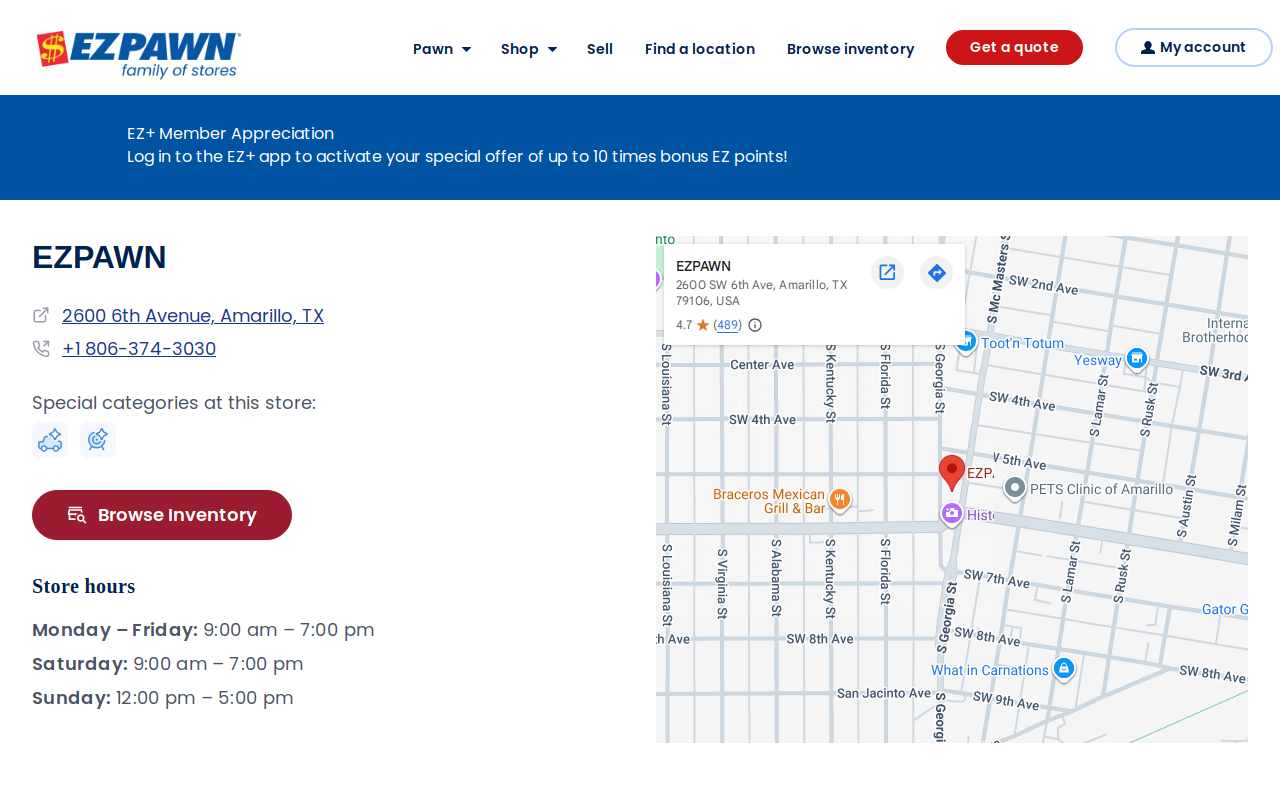This screenshot has height=800, width=1280.
Task: Open Browse inventory in navigation bar
Action: pos(850,48)
